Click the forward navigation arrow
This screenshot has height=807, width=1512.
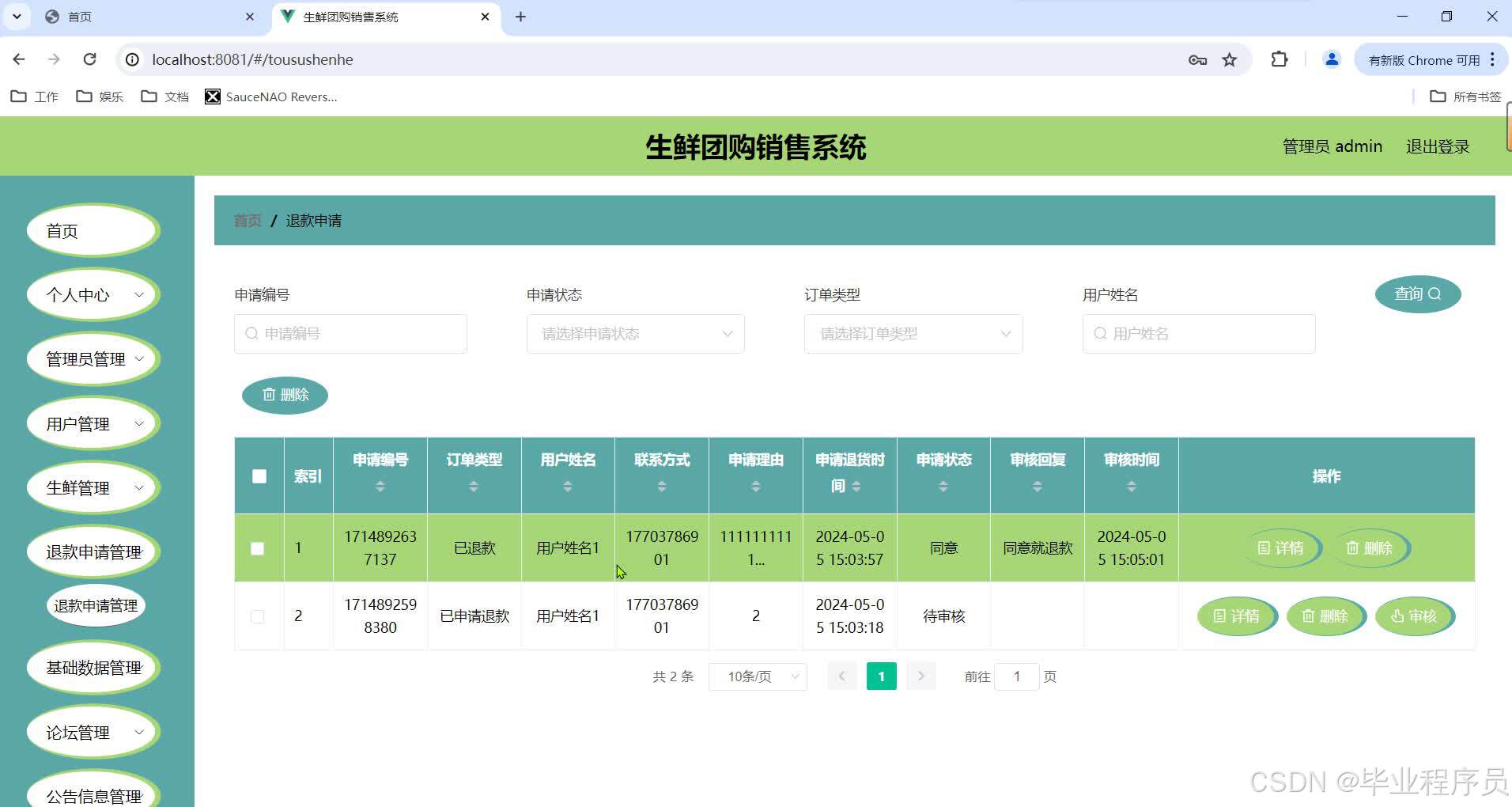click(x=54, y=59)
